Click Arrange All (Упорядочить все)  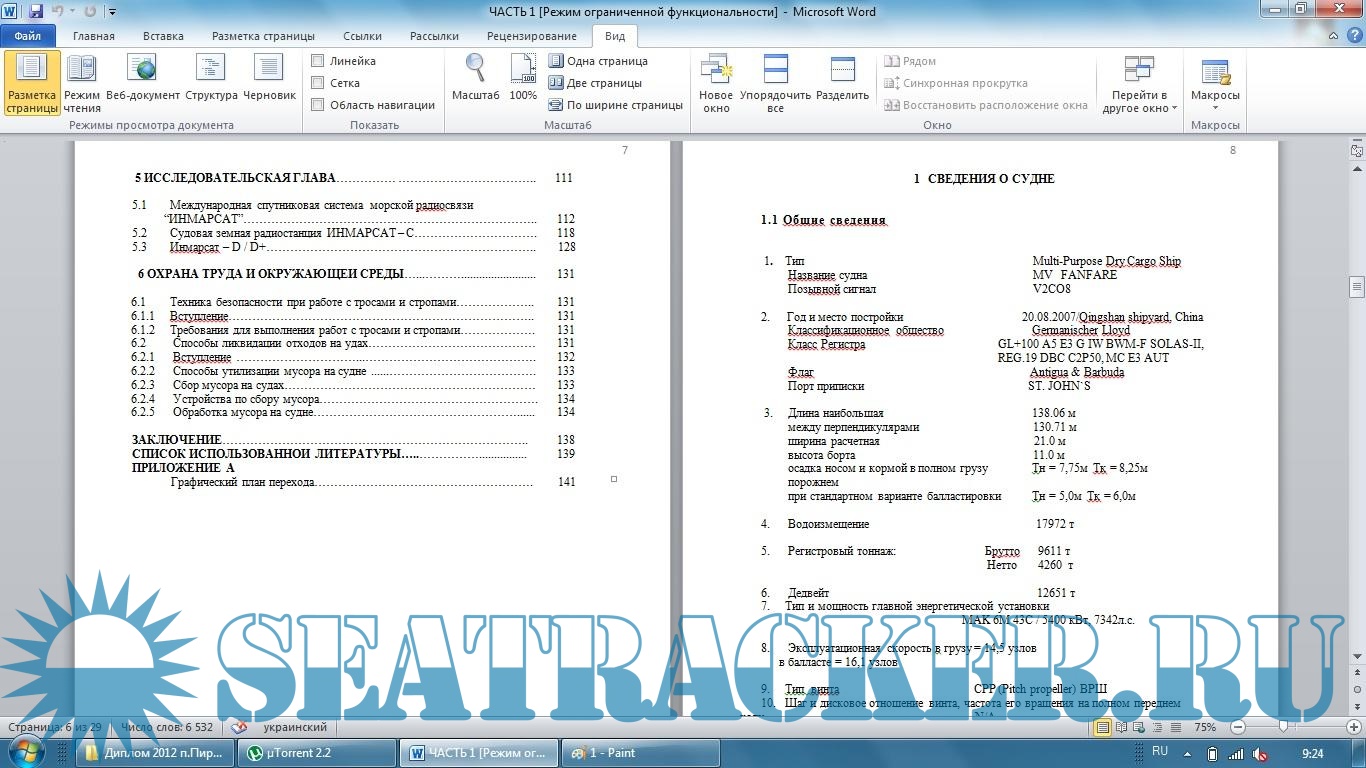[775, 82]
